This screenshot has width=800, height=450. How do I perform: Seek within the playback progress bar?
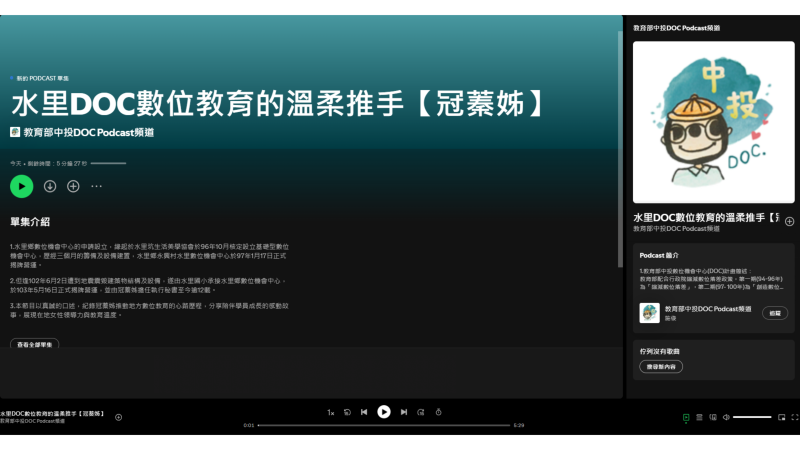[384, 425]
